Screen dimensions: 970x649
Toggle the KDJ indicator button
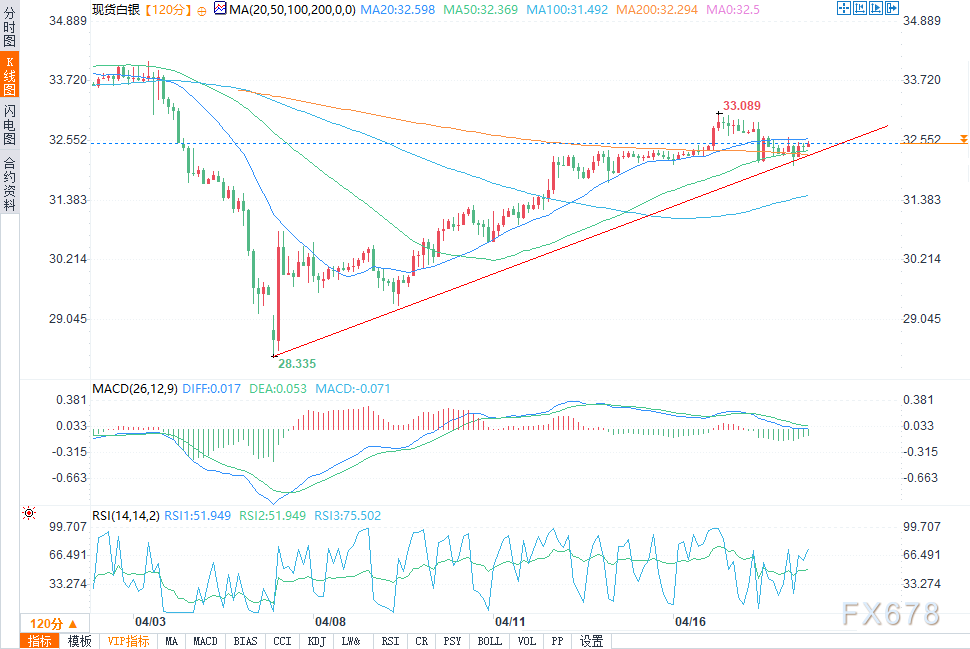316,641
